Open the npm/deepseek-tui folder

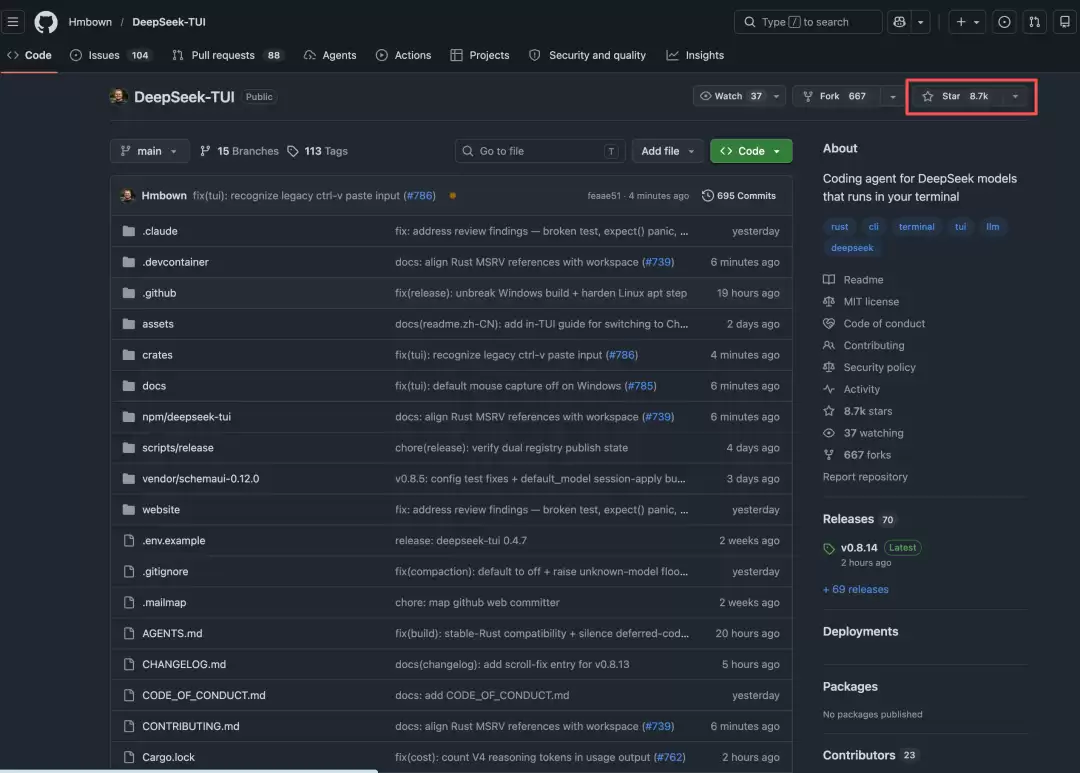click(187, 417)
